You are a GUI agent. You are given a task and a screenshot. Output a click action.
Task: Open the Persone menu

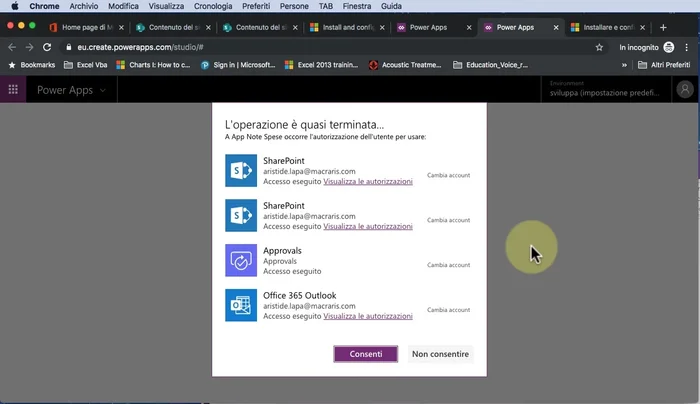294,6
